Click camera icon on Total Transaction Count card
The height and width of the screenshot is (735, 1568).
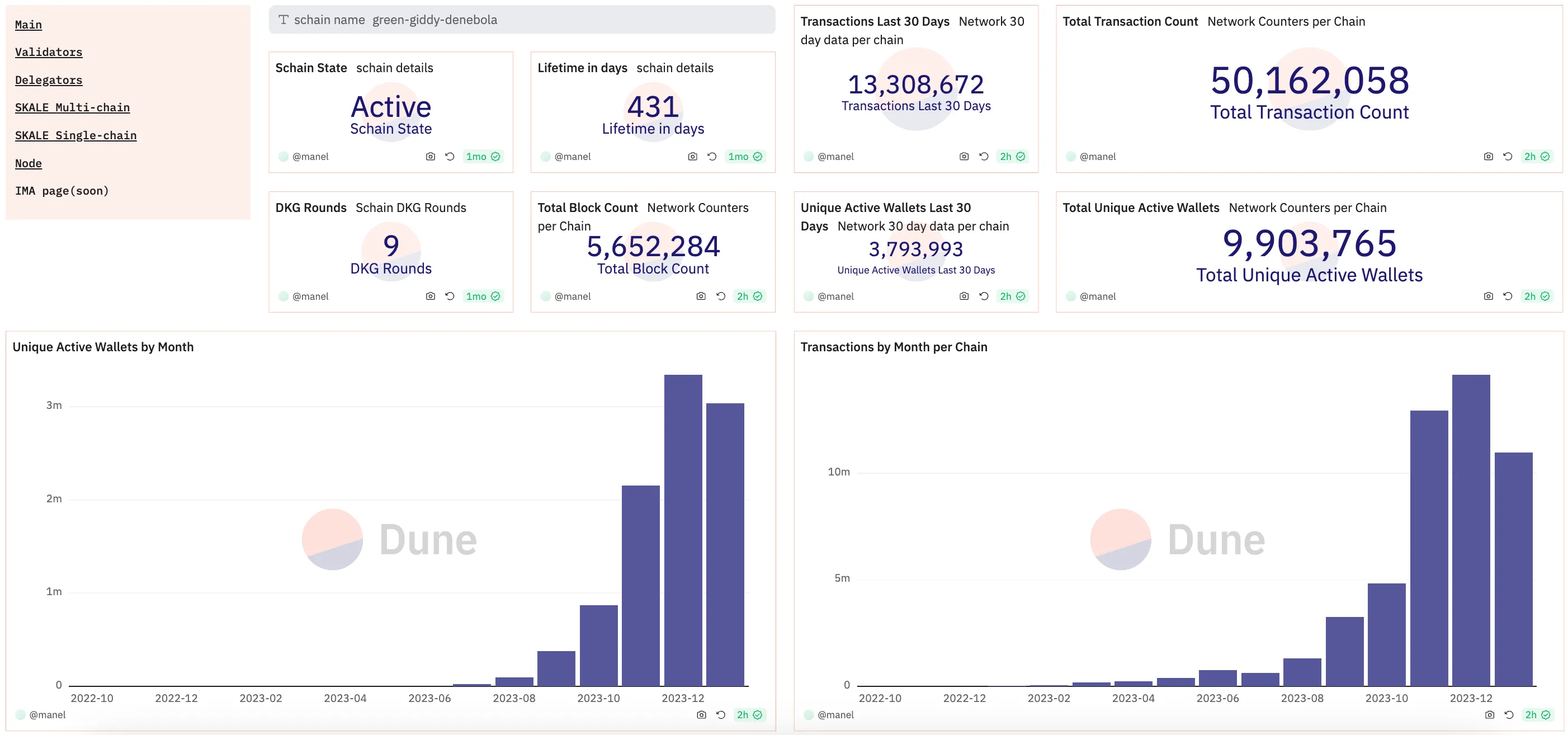(1488, 157)
